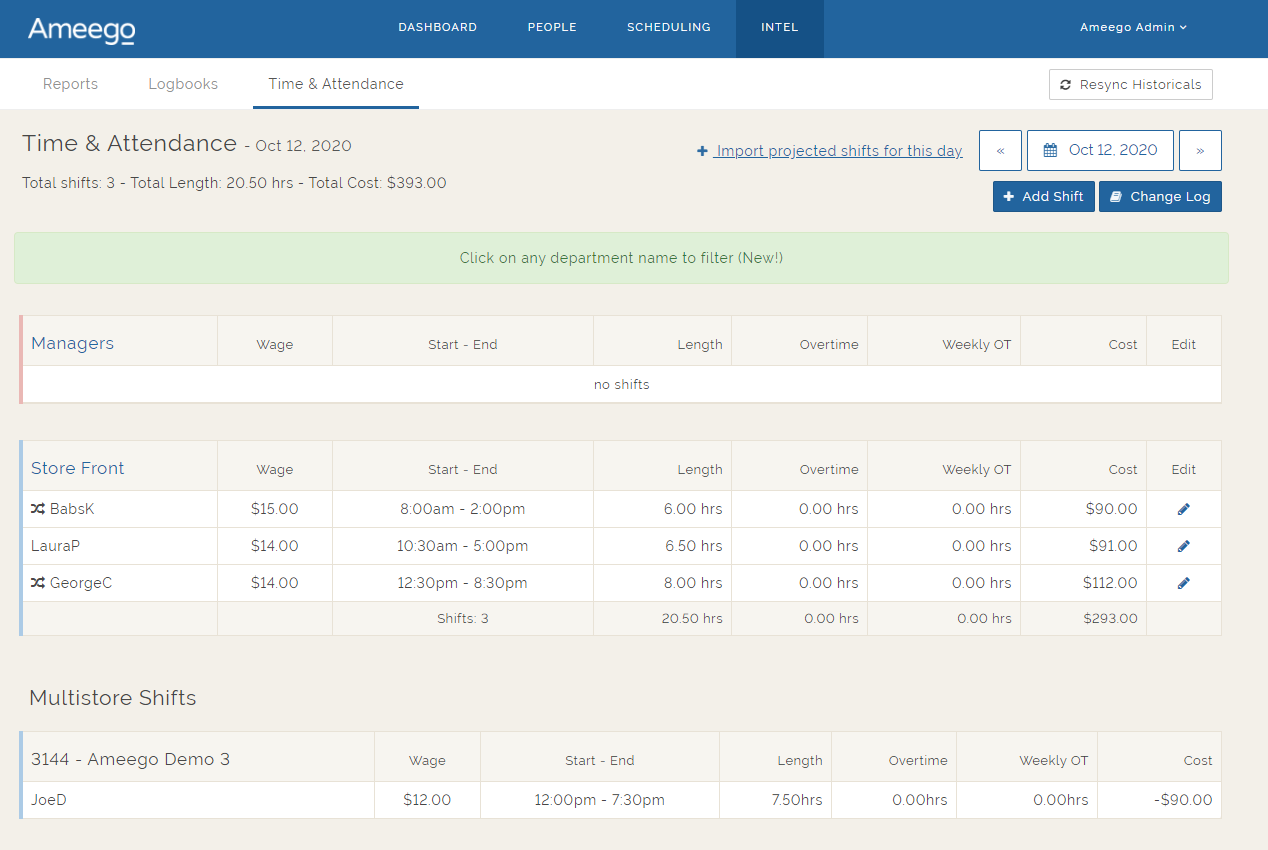Open the Oct 12, 2020 date picker
Image resolution: width=1268 pixels, height=850 pixels.
coord(1100,151)
